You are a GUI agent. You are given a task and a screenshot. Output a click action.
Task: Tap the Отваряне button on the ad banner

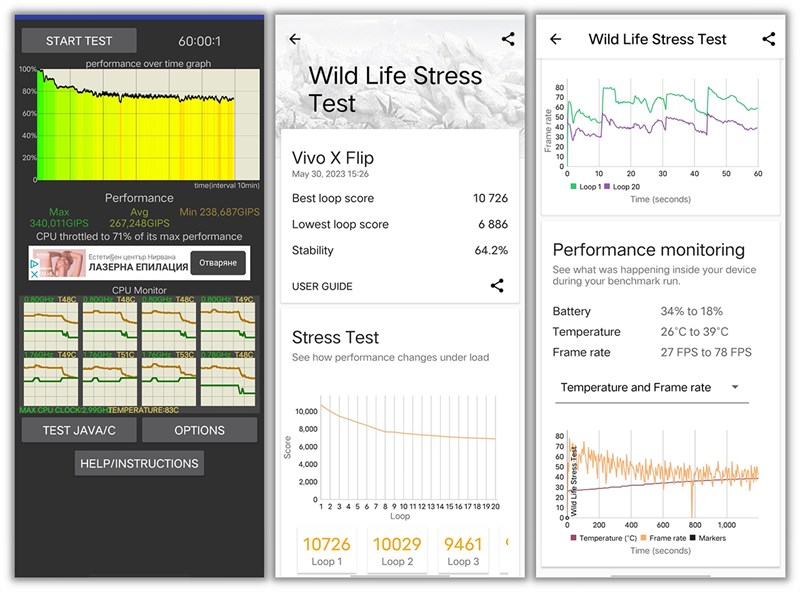coord(219,261)
